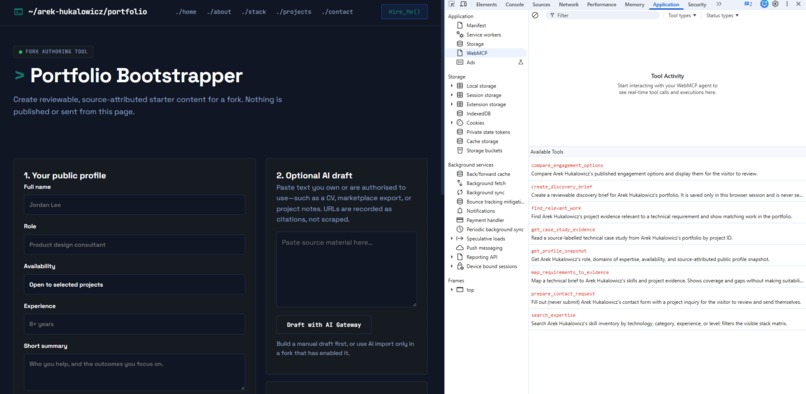Viewport: 806px width, 394px height.
Task: Expand the Extension storage tree node
Action: tap(452, 104)
